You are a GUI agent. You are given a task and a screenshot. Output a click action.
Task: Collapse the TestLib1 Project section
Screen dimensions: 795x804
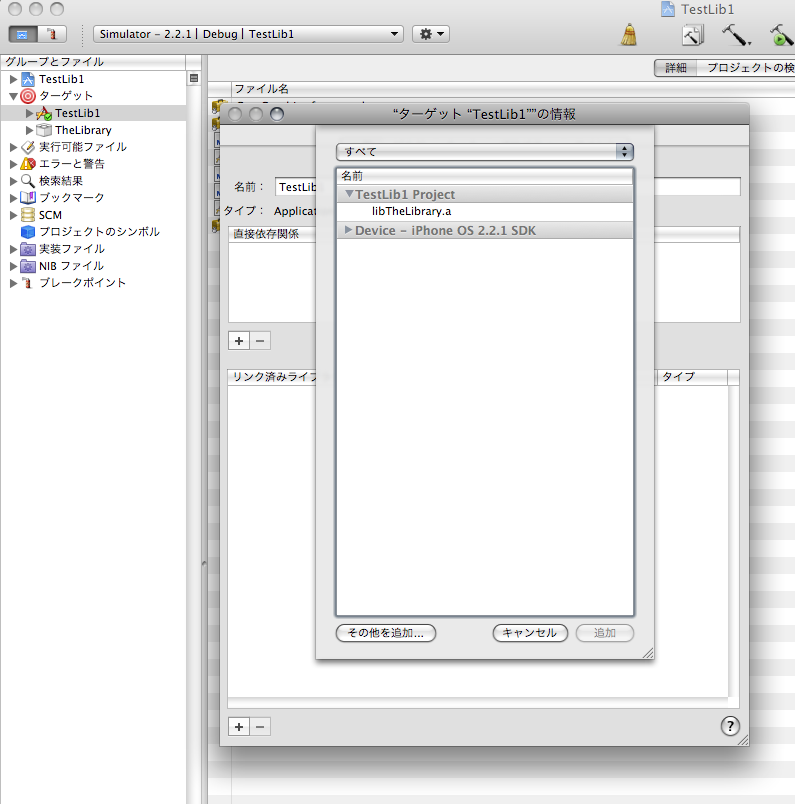click(349, 194)
